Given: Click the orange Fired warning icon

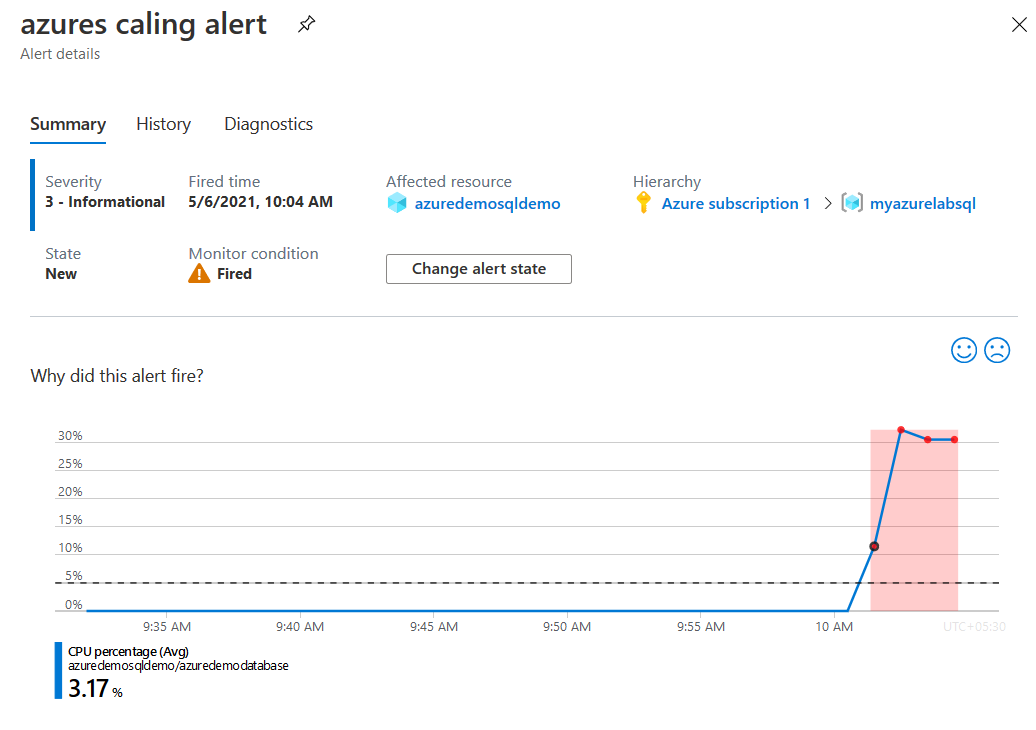Looking at the screenshot, I should pyautogui.click(x=199, y=274).
